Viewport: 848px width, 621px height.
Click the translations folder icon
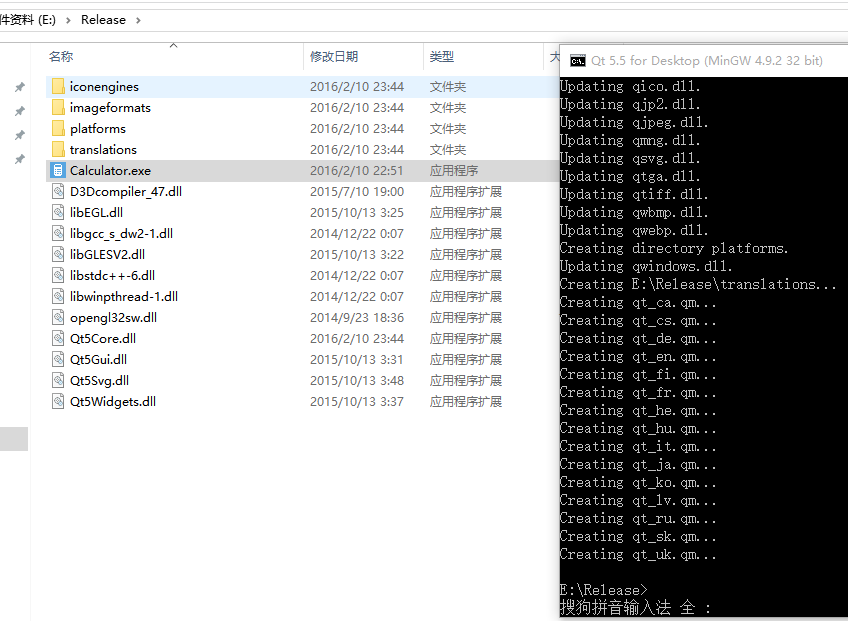tap(58, 149)
